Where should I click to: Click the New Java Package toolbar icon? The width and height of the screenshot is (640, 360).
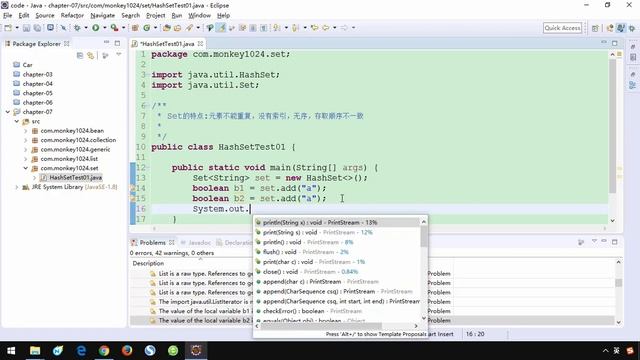[x=135, y=28]
